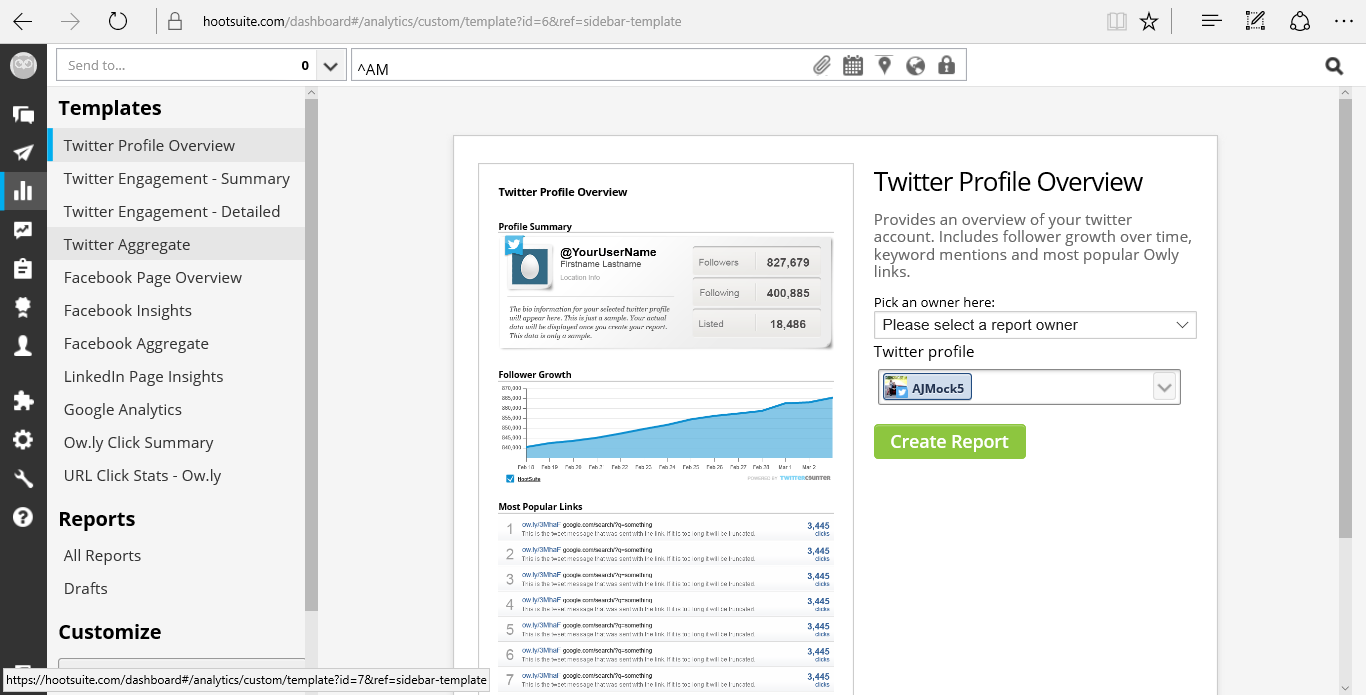1366x695 pixels.
Task: Click the location pin icon
Action: pyautogui.click(x=884, y=66)
